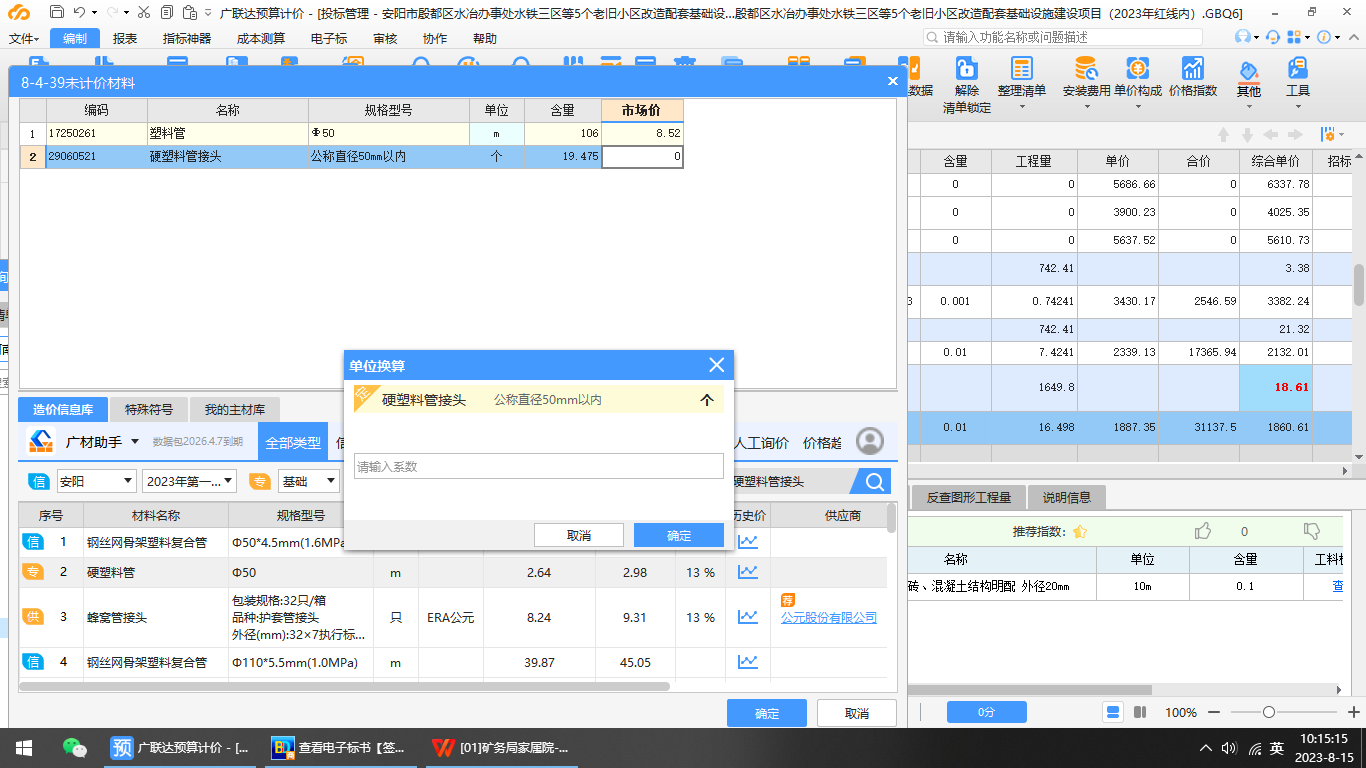Image resolution: width=1366 pixels, height=768 pixels.
Task: Switch to the 特殊符号 tab
Action: click(x=149, y=409)
